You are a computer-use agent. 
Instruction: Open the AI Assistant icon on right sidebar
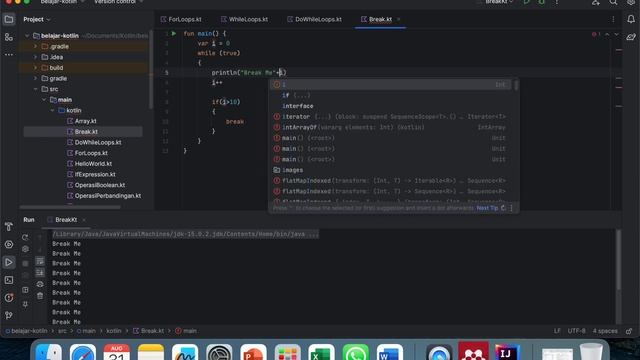coord(631,37)
